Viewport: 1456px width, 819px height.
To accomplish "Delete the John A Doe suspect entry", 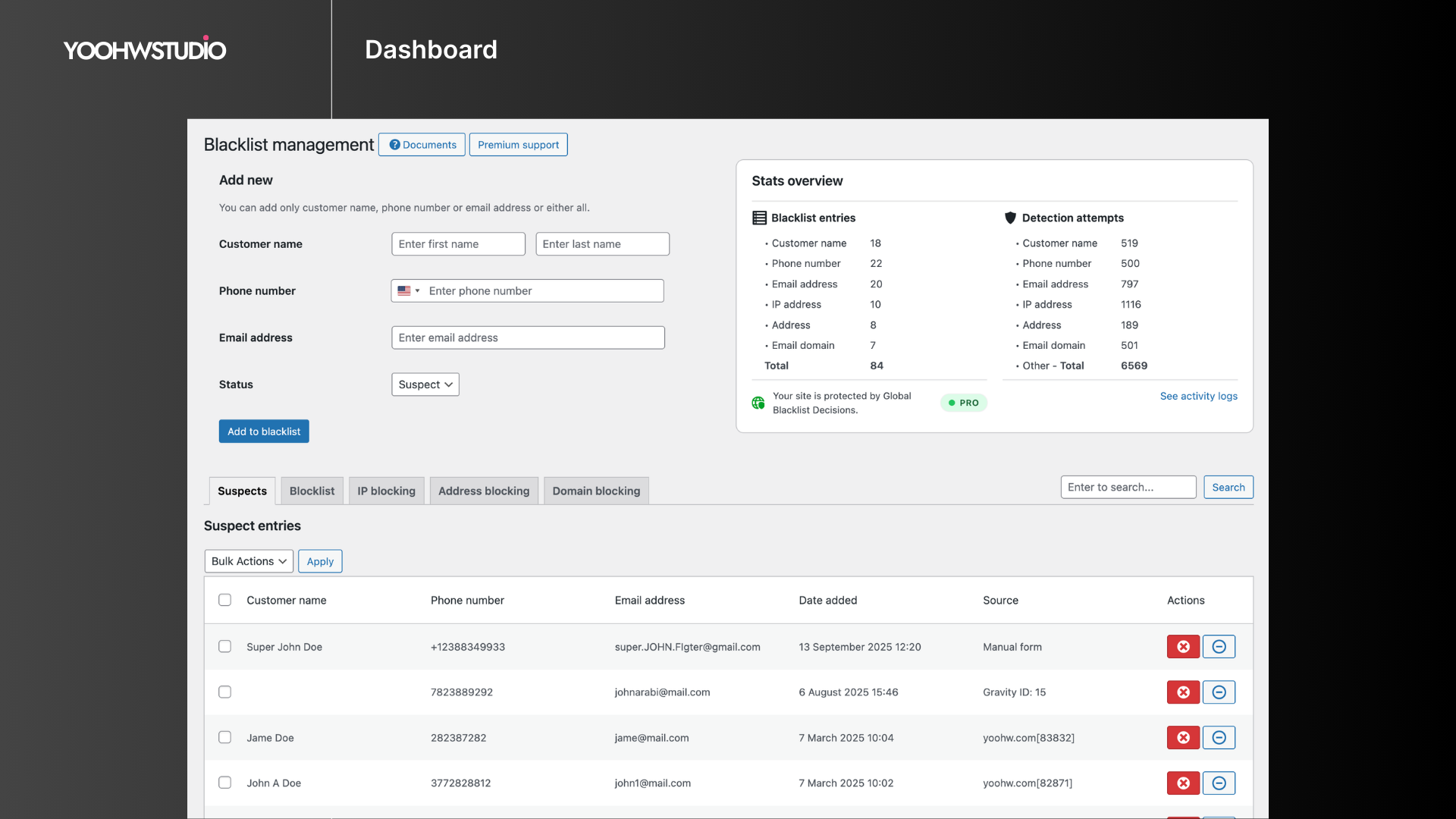I will pyautogui.click(x=1183, y=783).
